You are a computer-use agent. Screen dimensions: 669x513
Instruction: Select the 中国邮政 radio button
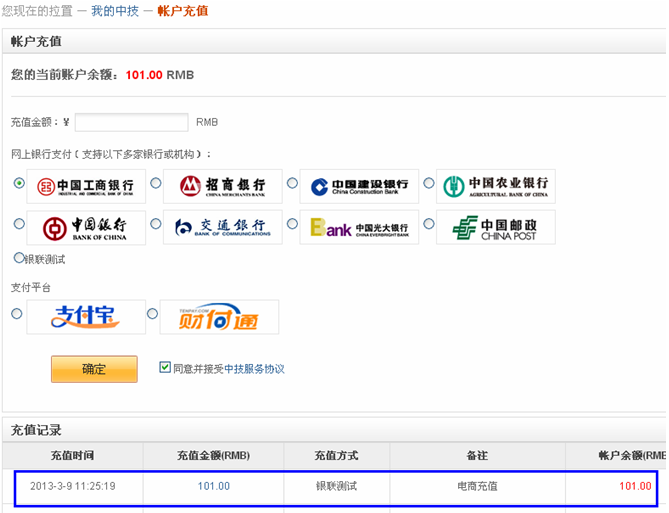pyautogui.click(x=429, y=224)
